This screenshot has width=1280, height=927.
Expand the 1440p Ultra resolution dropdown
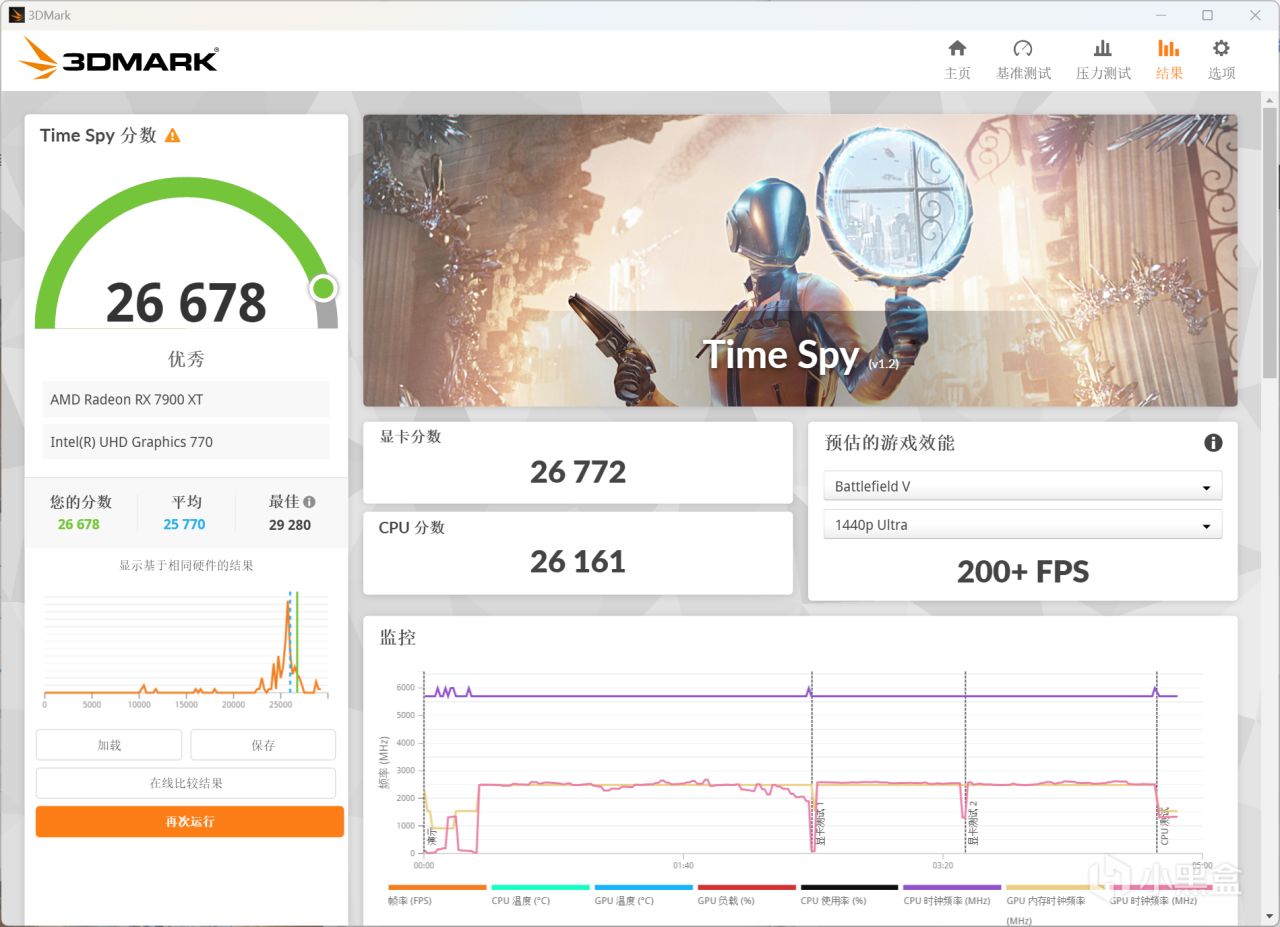point(1022,524)
